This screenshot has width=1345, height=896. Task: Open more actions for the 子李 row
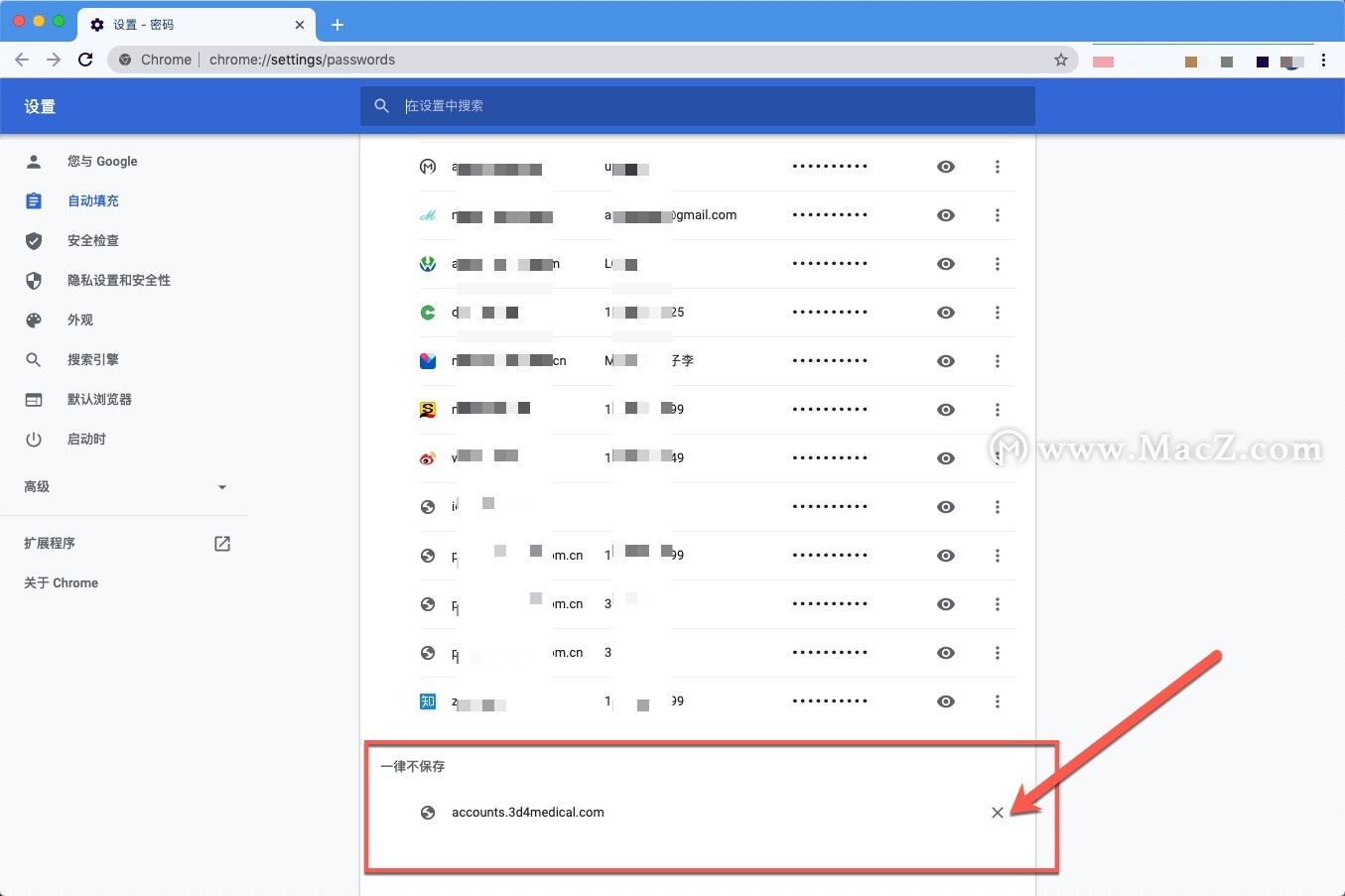(998, 361)
